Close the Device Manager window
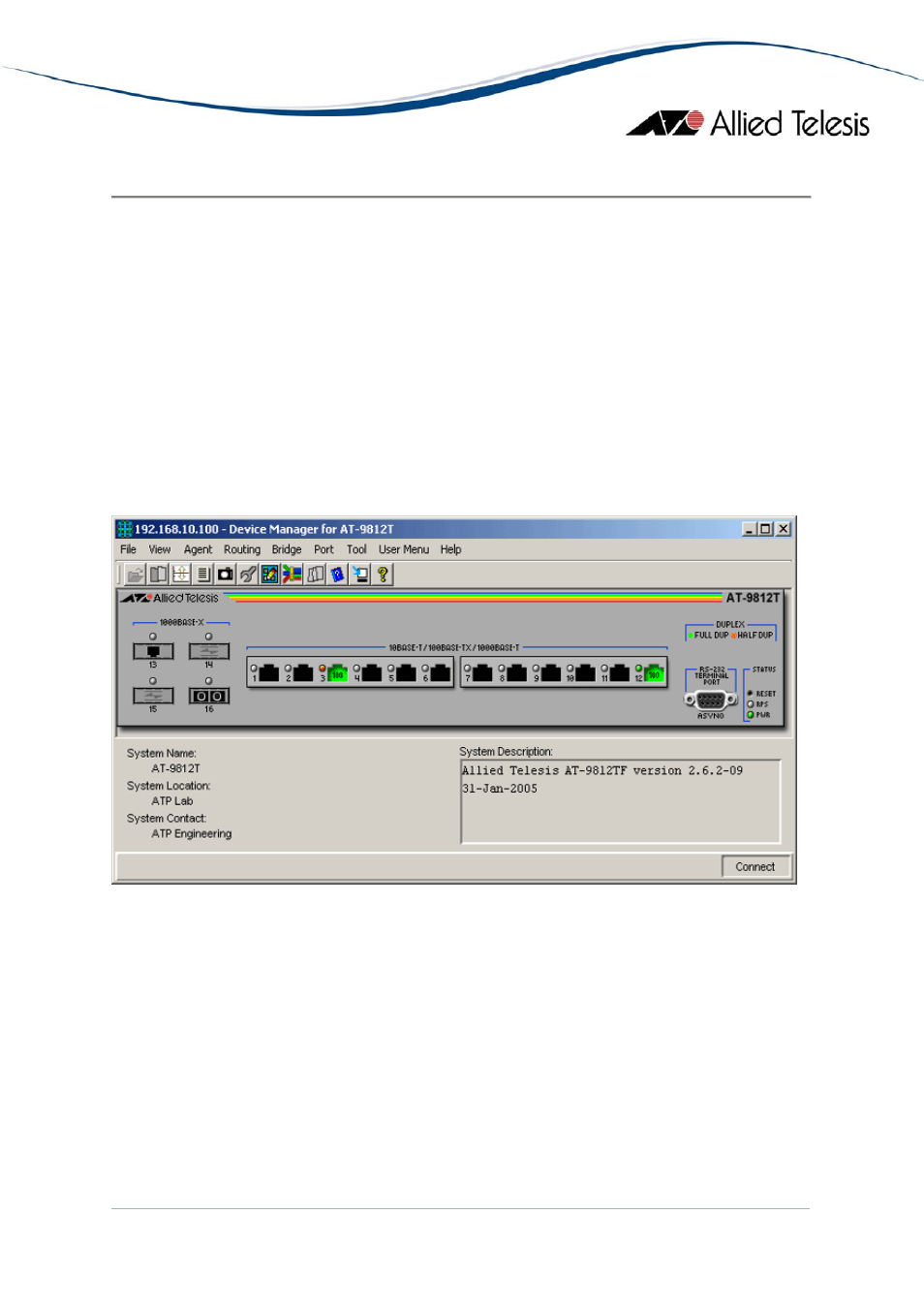The width and height of the screenshot is (924, 1308). click(x=784, y=529)
